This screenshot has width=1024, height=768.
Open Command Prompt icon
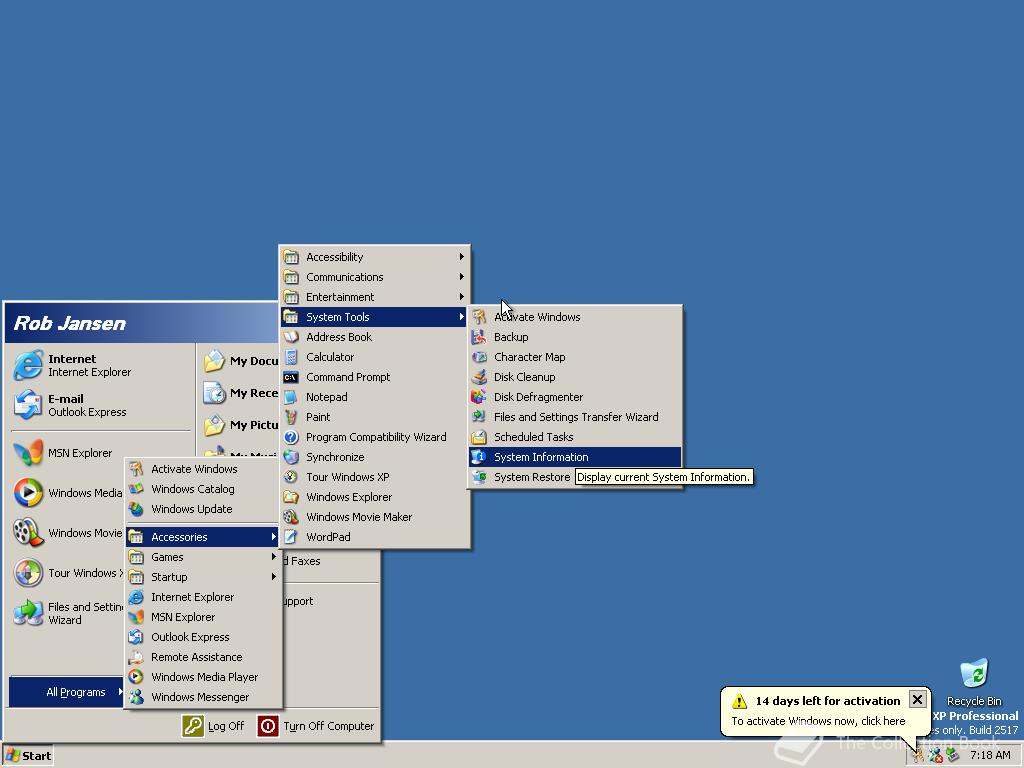tap(291, 377)
